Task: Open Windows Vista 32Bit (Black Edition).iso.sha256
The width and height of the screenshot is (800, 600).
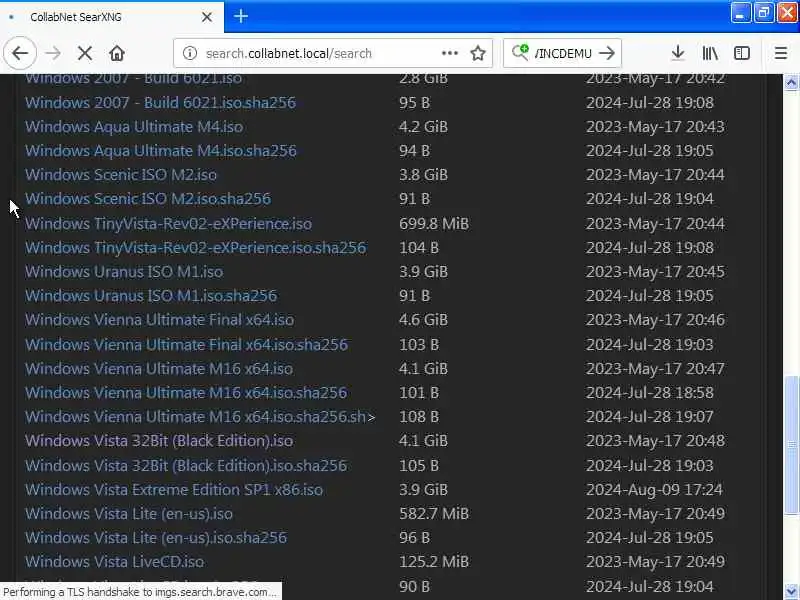Action: point(186,465)
